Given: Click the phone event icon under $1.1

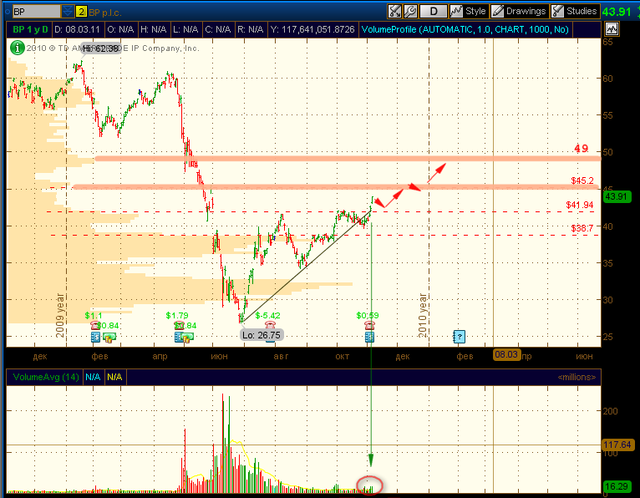Looking at the screenshot, I should coord(95,325).
